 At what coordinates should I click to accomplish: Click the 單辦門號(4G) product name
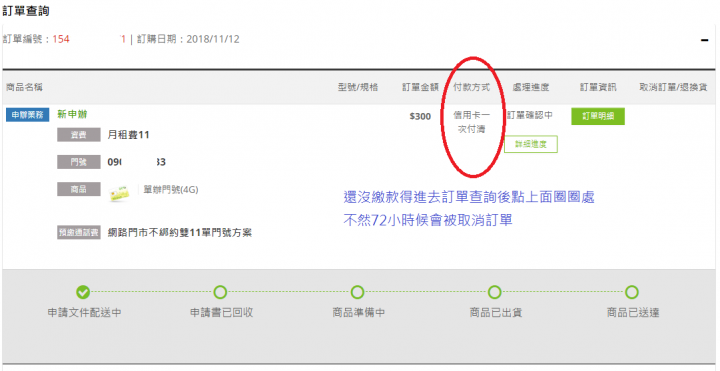click(171, 190)
